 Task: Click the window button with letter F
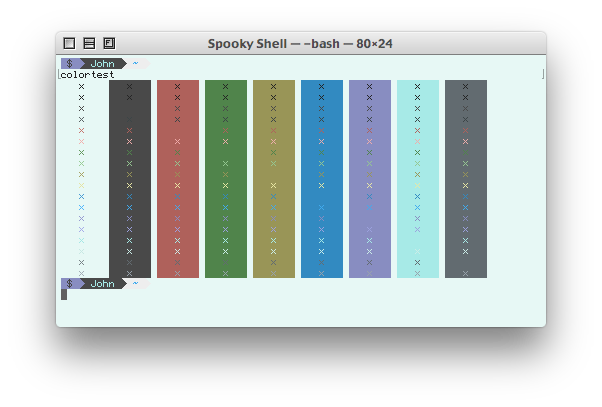tap(109, 43)
